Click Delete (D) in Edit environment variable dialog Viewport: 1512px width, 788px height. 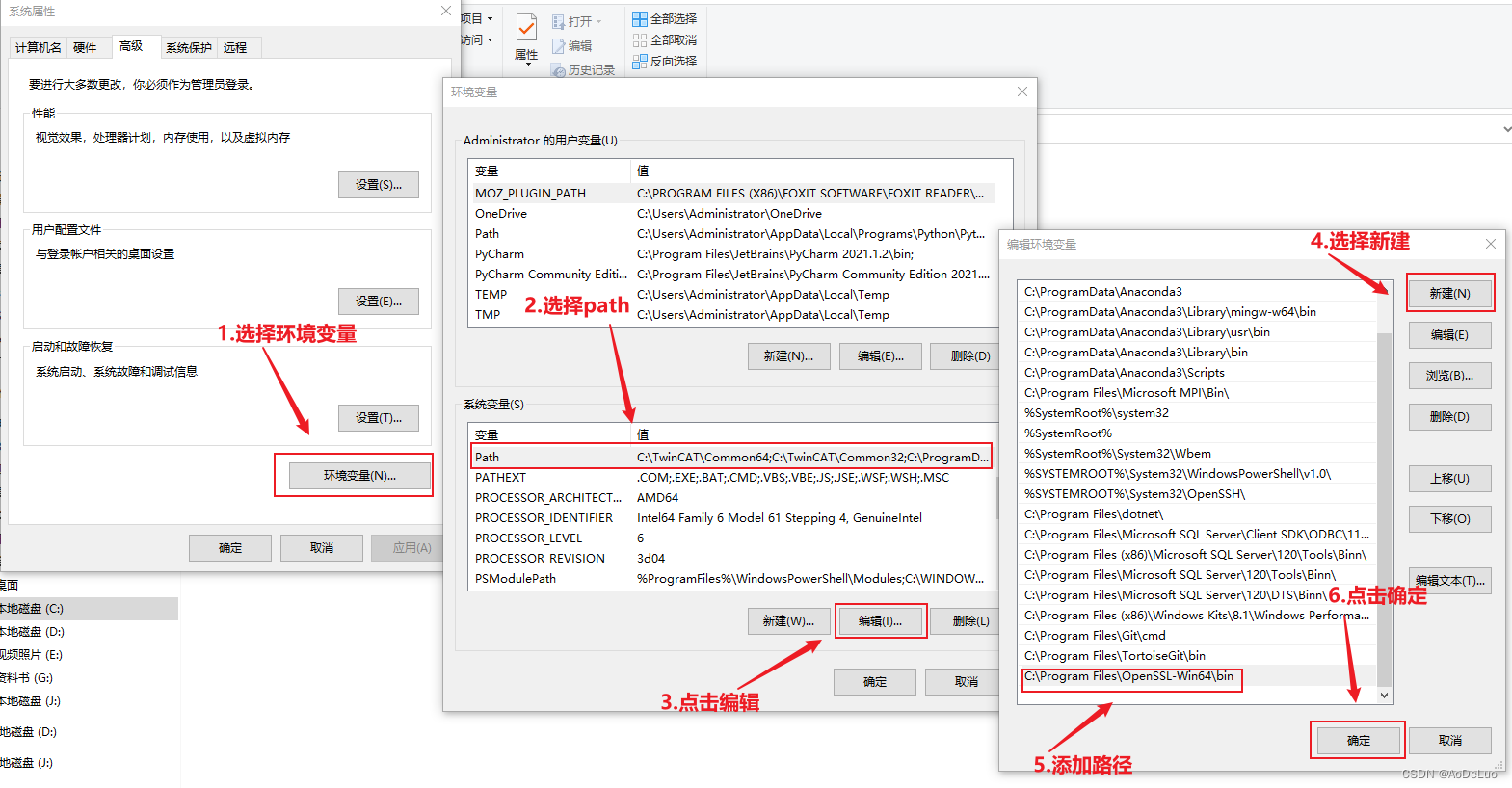coord(1449,417)
